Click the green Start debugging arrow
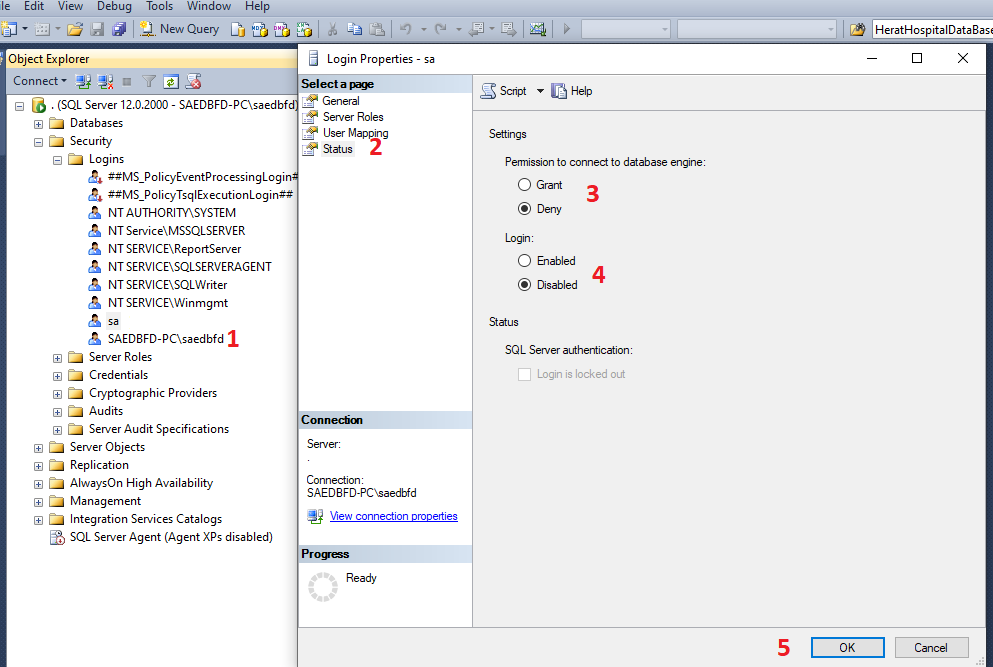Image resolution: width=993 pixels, height=667 pixels. click(567, 29)
